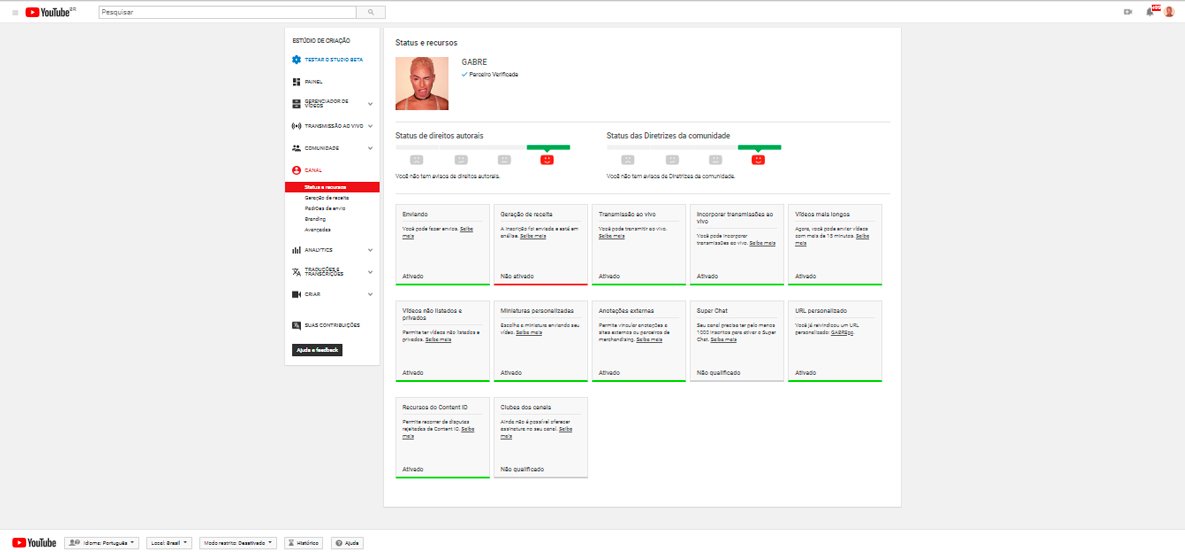Click the Criar camera icon

tap(296, 294)
